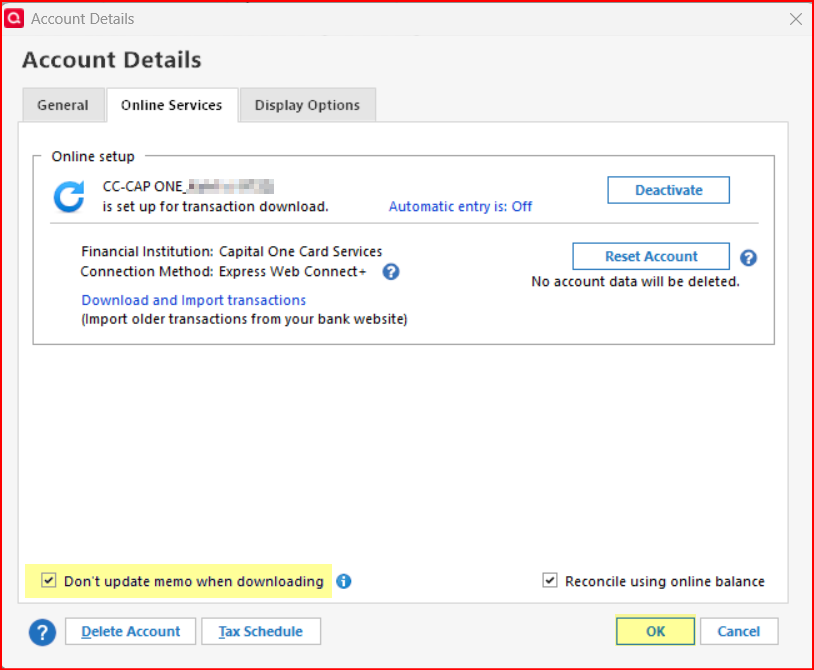Click the Account Details heading

click(x=112, y=60)
